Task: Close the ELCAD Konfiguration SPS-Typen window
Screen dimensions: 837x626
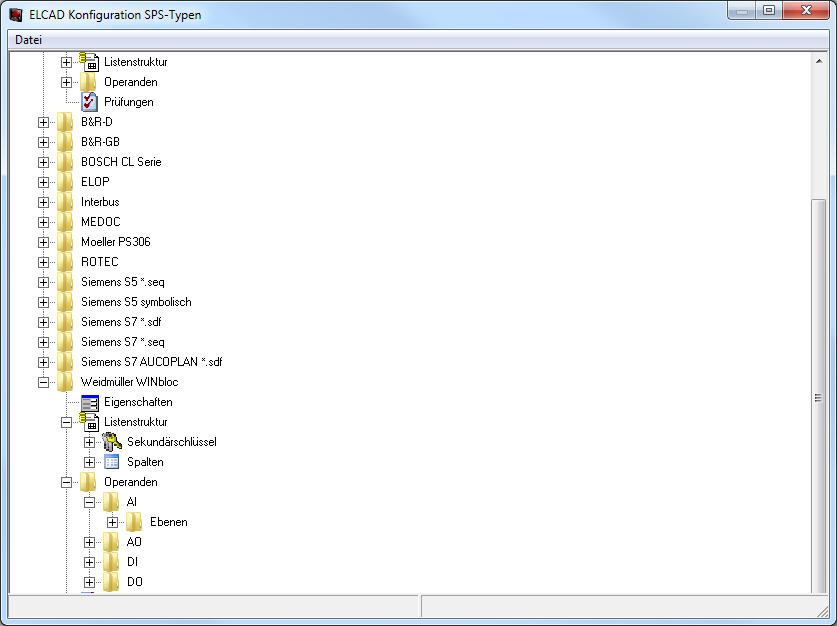Action: (x=807, y=10)
